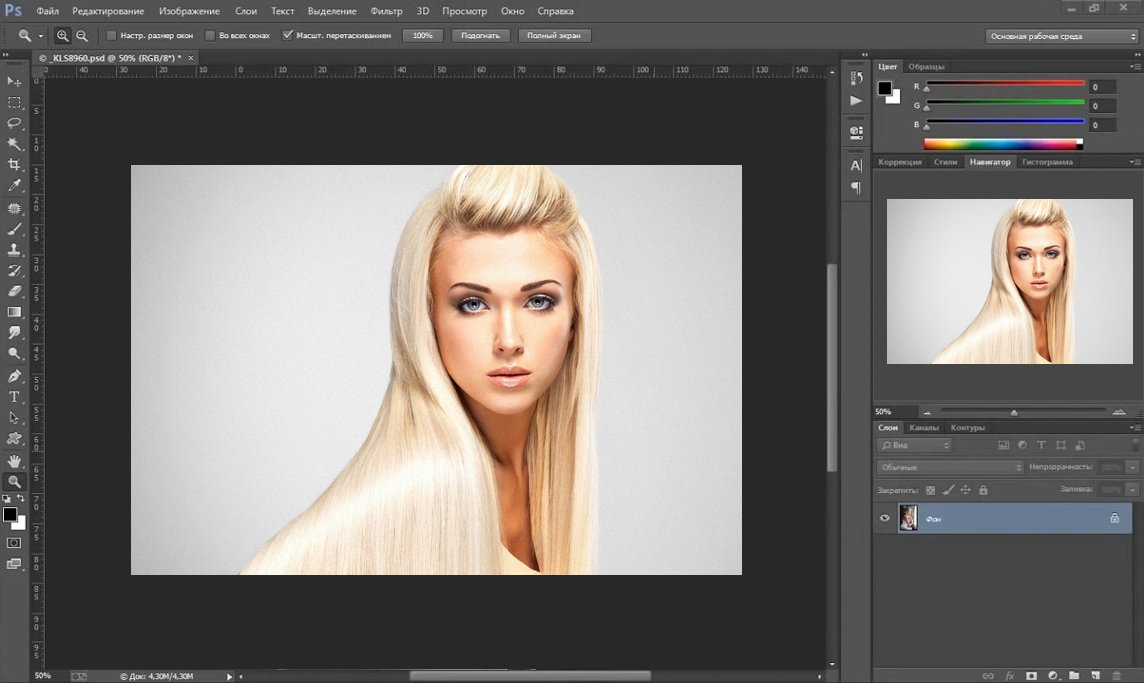The height and width of the screenshot is (683, 1144).
Task: Open the 'Обычные' blend mode dropdown
Action: [950, 467]
